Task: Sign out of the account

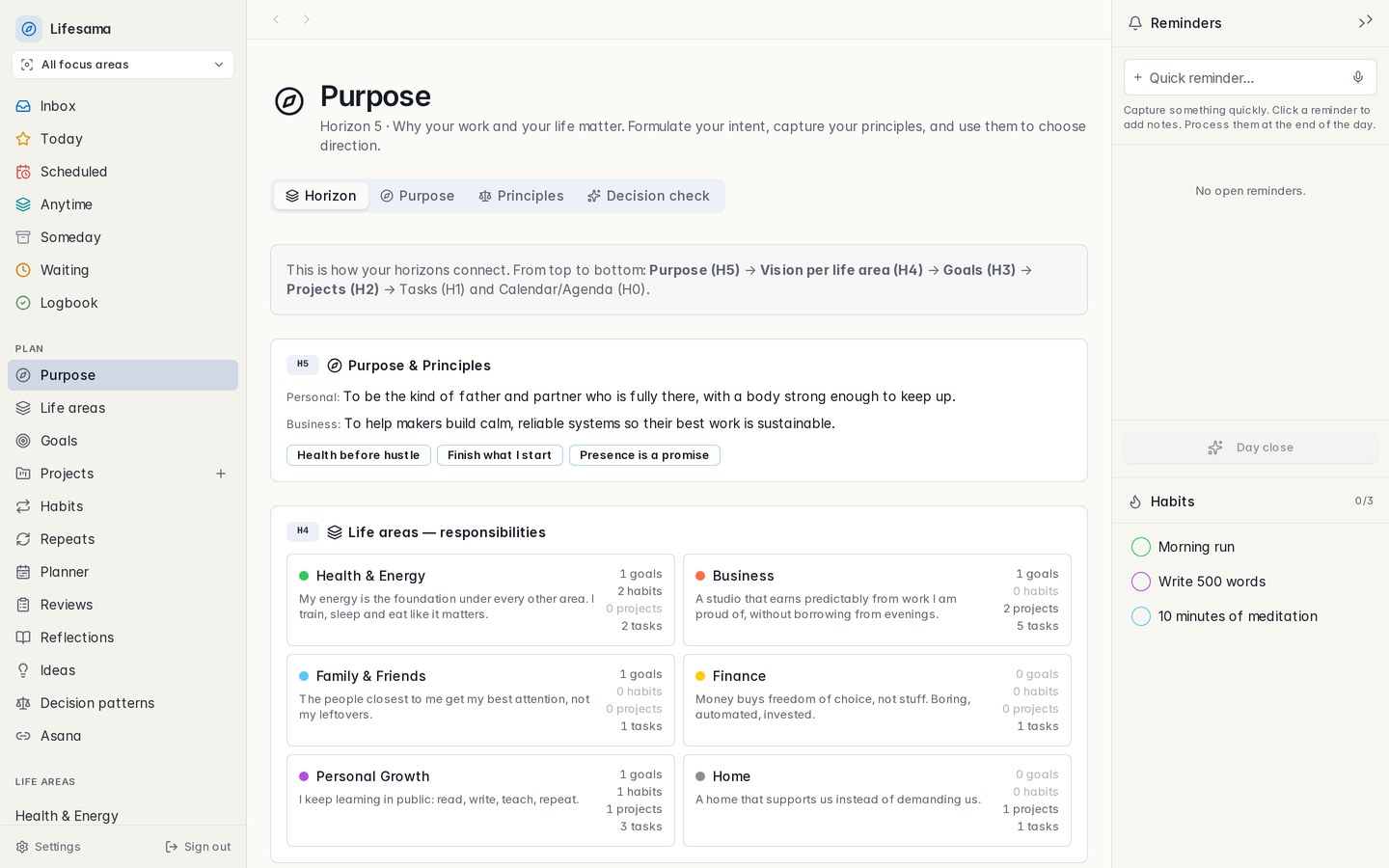Action: 198,847
